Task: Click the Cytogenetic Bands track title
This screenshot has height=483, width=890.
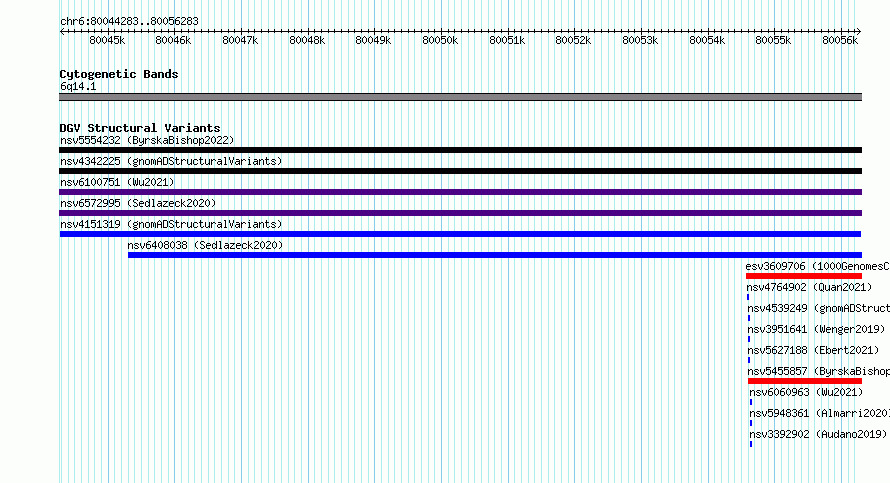Action: [119, 74]
